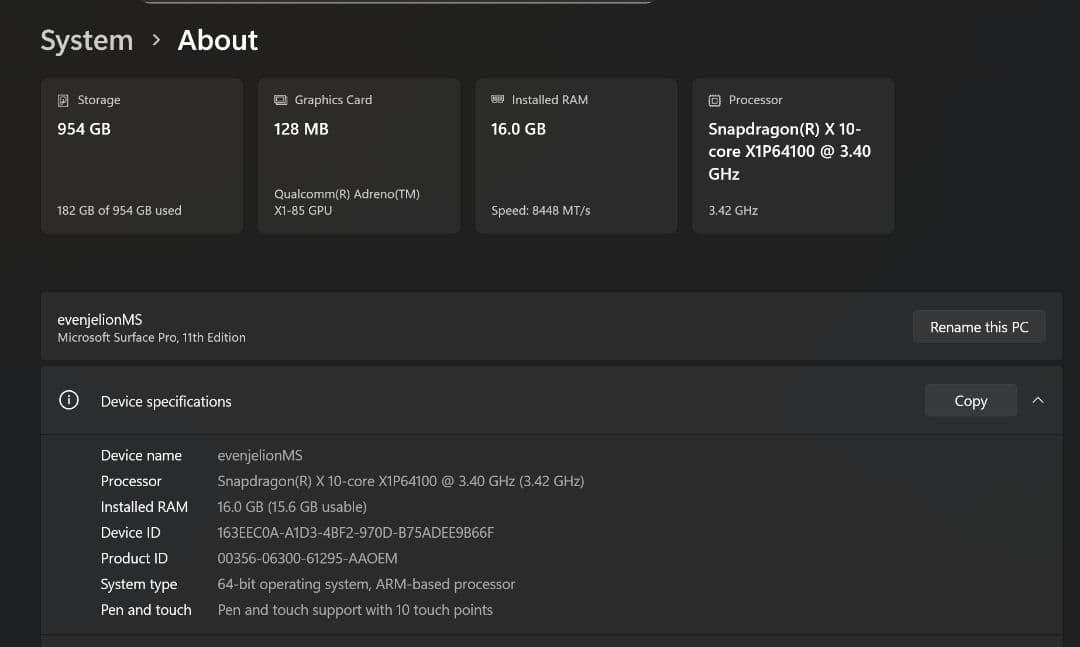
Task: Copy the device specifications
Action: click(970, 401)
